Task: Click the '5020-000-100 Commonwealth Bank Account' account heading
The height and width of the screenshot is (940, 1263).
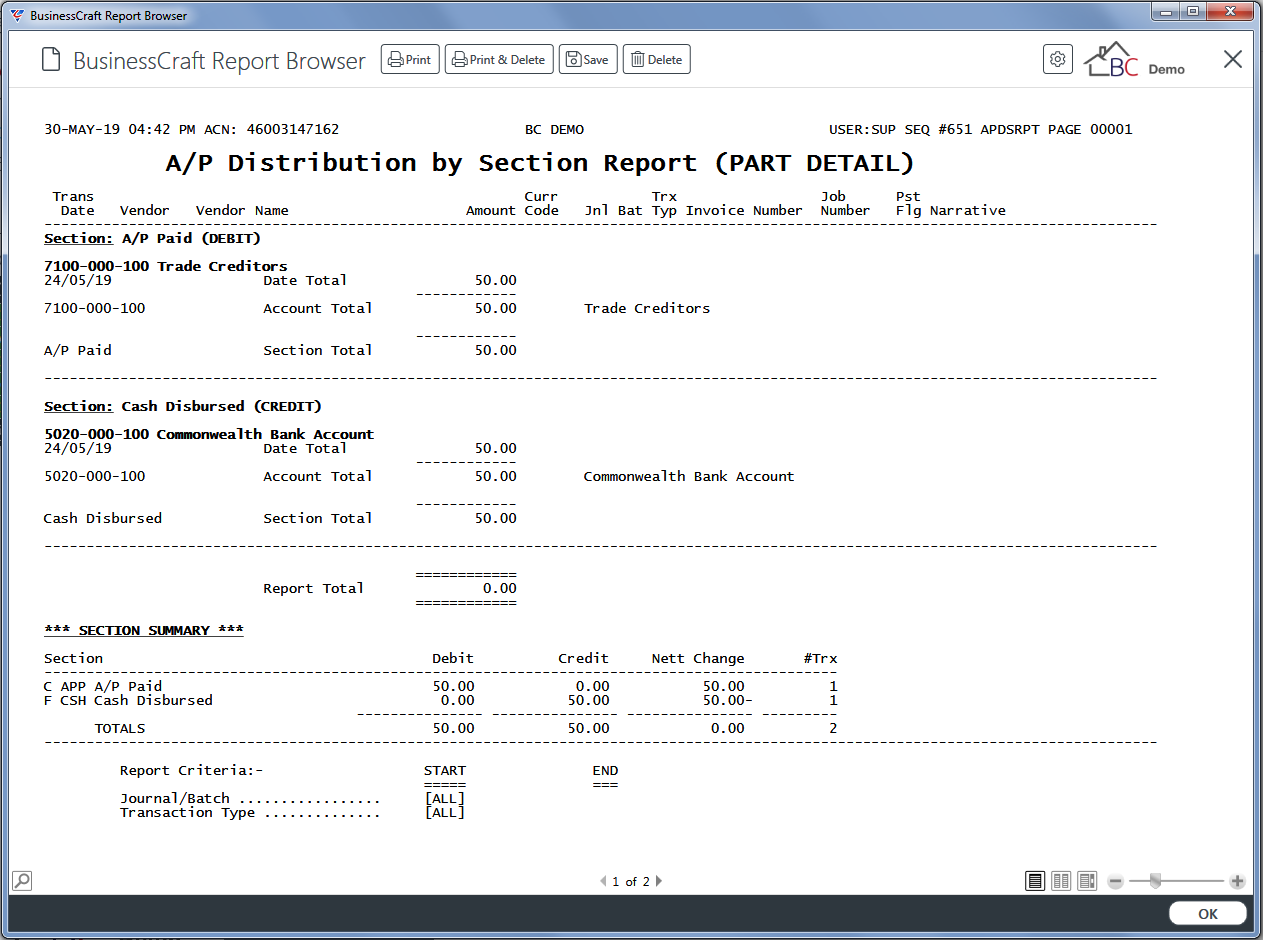Action: 209,434
